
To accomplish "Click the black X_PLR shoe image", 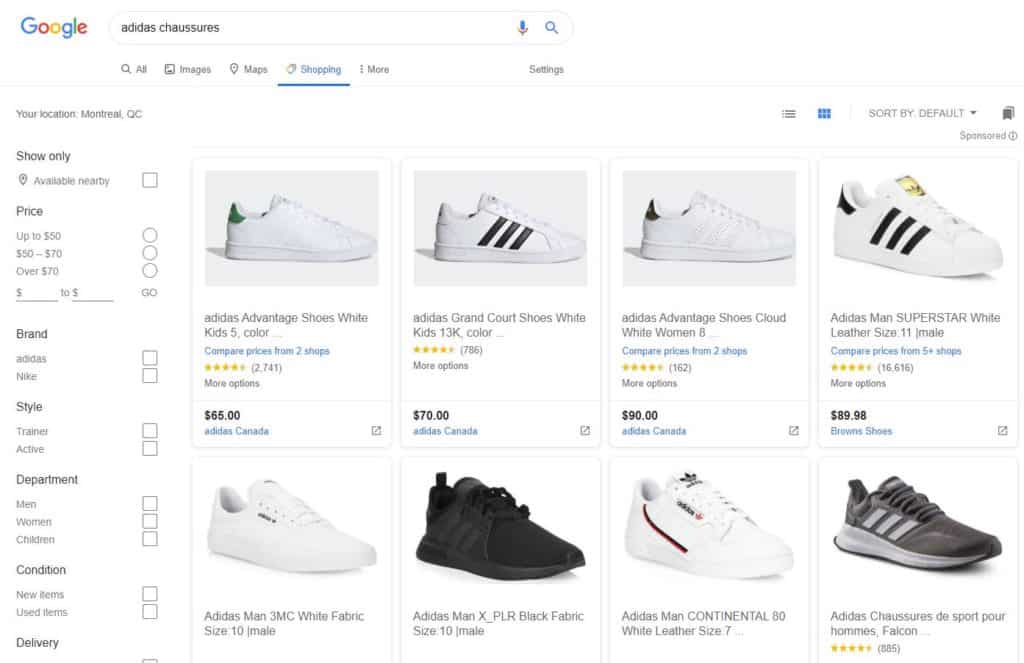I will pos(500,526).
